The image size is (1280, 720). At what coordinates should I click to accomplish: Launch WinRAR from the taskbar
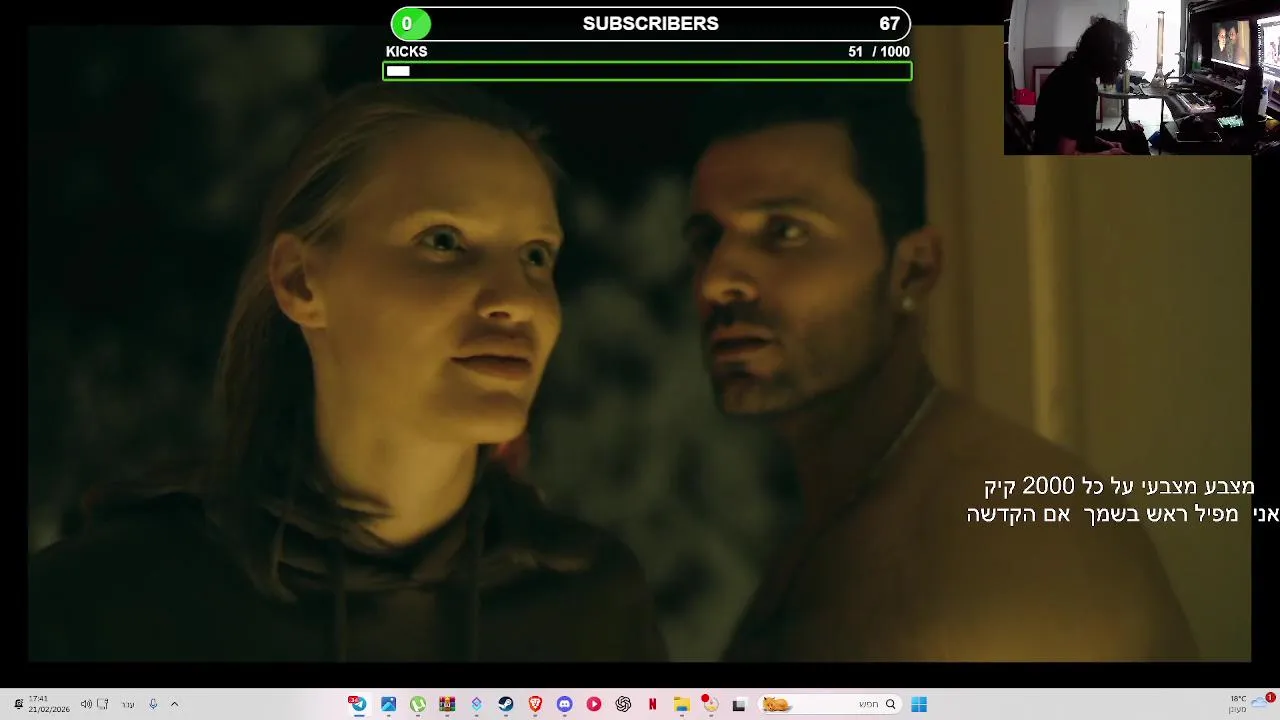(447, 704)
